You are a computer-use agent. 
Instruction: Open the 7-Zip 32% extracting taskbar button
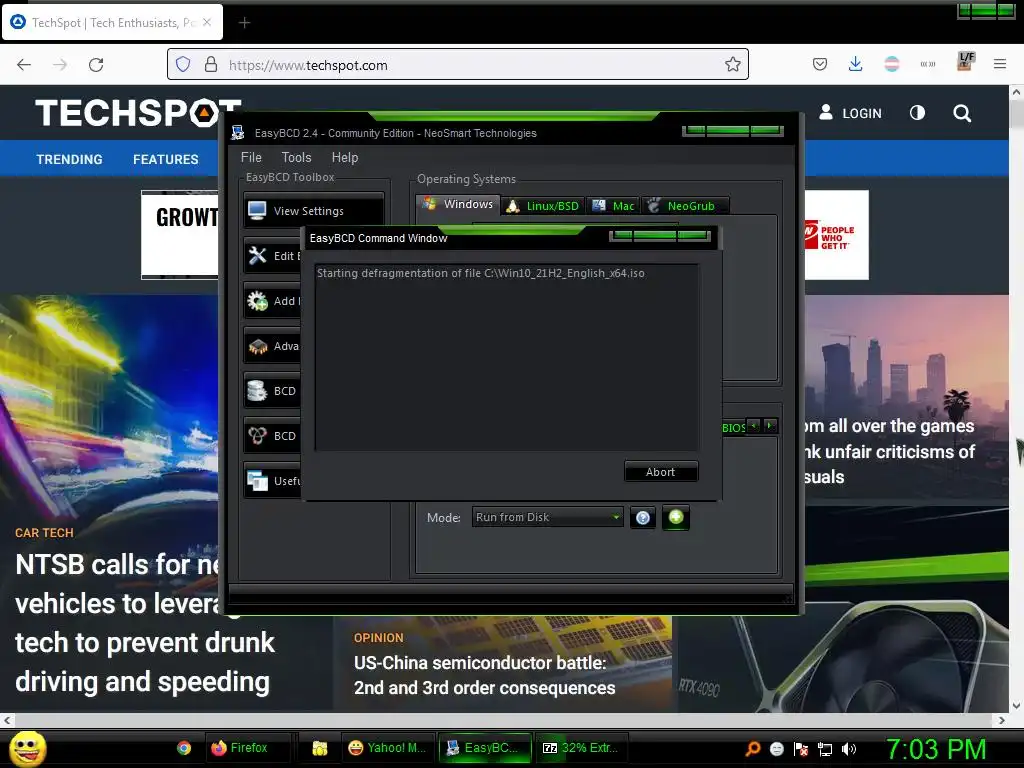581,748
